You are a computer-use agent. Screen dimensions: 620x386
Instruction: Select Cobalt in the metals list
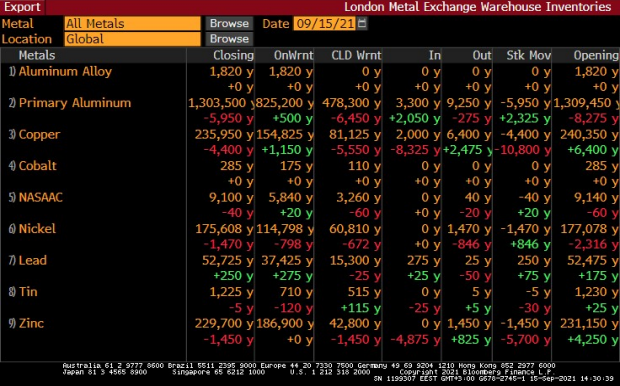coord(38,166)
